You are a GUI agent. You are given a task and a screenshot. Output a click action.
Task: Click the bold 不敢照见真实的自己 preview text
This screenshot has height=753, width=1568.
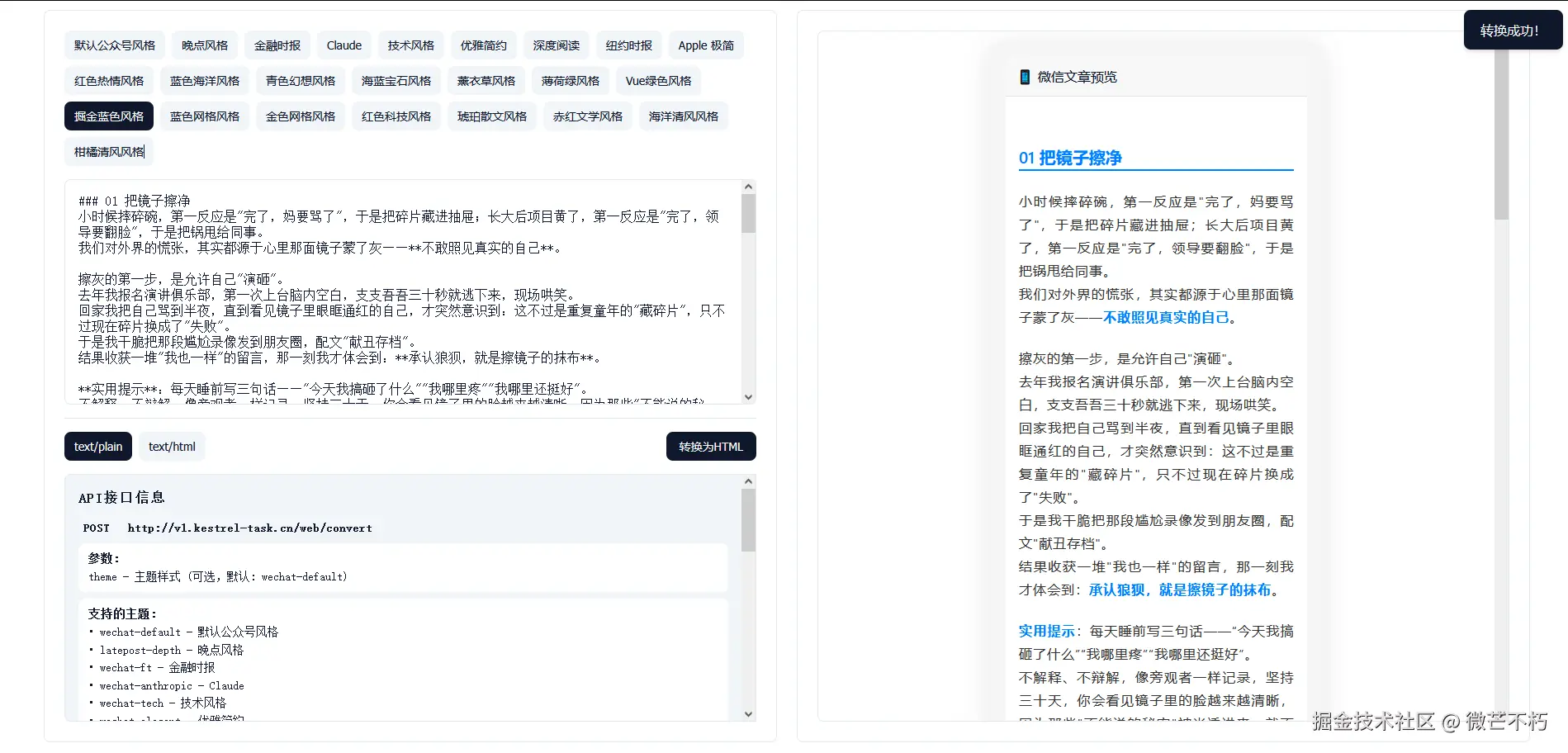click(1166, 317)
